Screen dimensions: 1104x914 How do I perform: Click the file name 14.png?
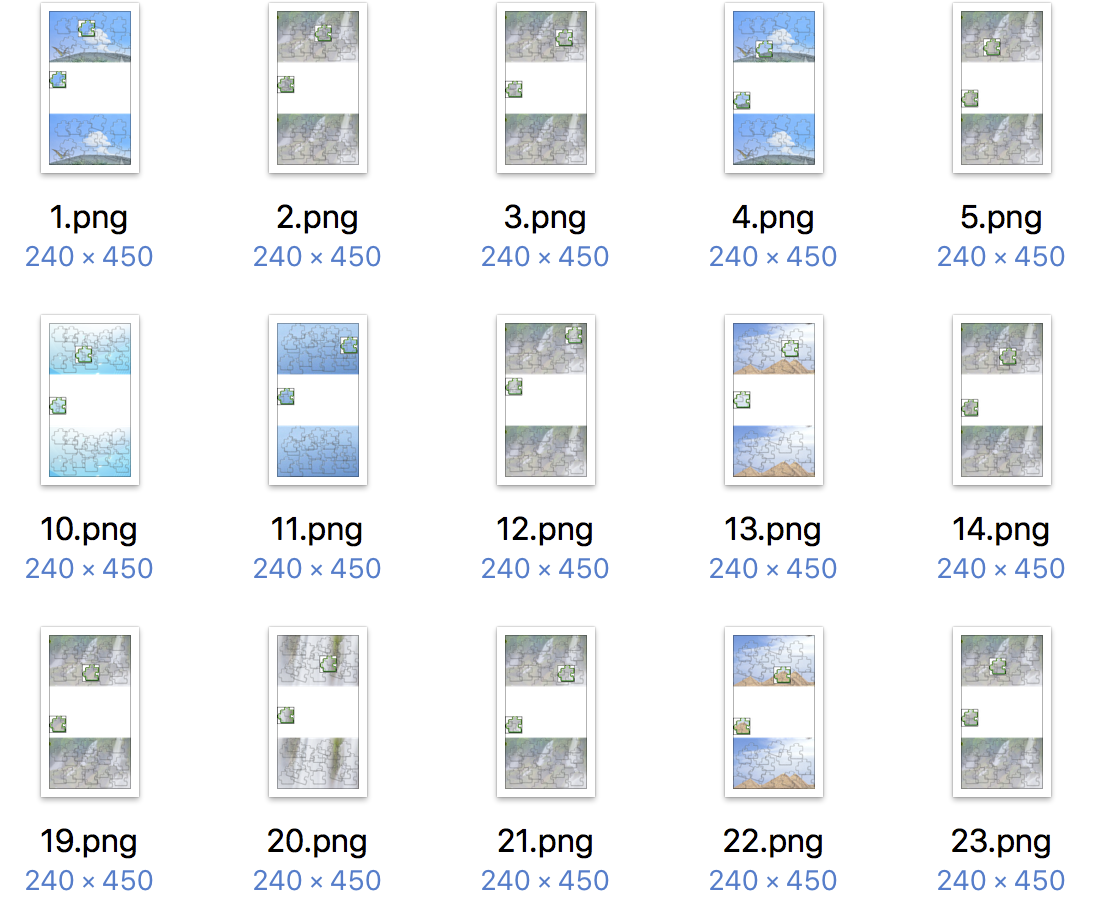[1001, 530]
